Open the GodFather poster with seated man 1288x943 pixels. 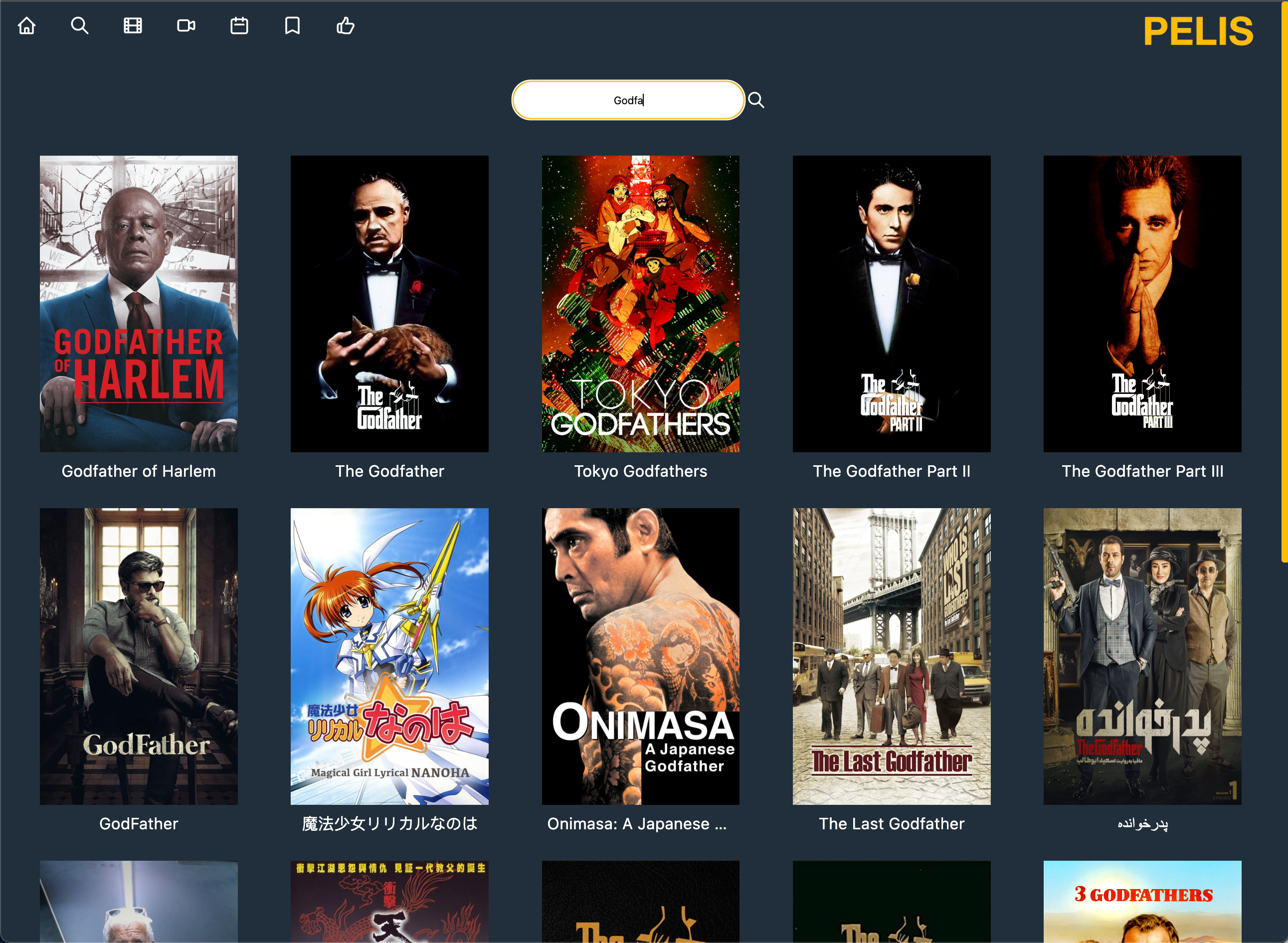[x=139, y=656]
